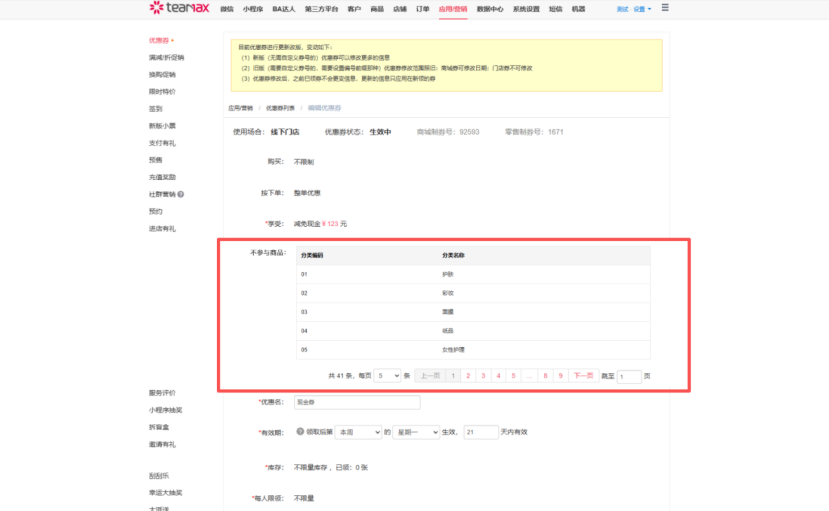This screenshot has width=829, height=511.
Task: Open the 微信 top menu
Action: 227,9
